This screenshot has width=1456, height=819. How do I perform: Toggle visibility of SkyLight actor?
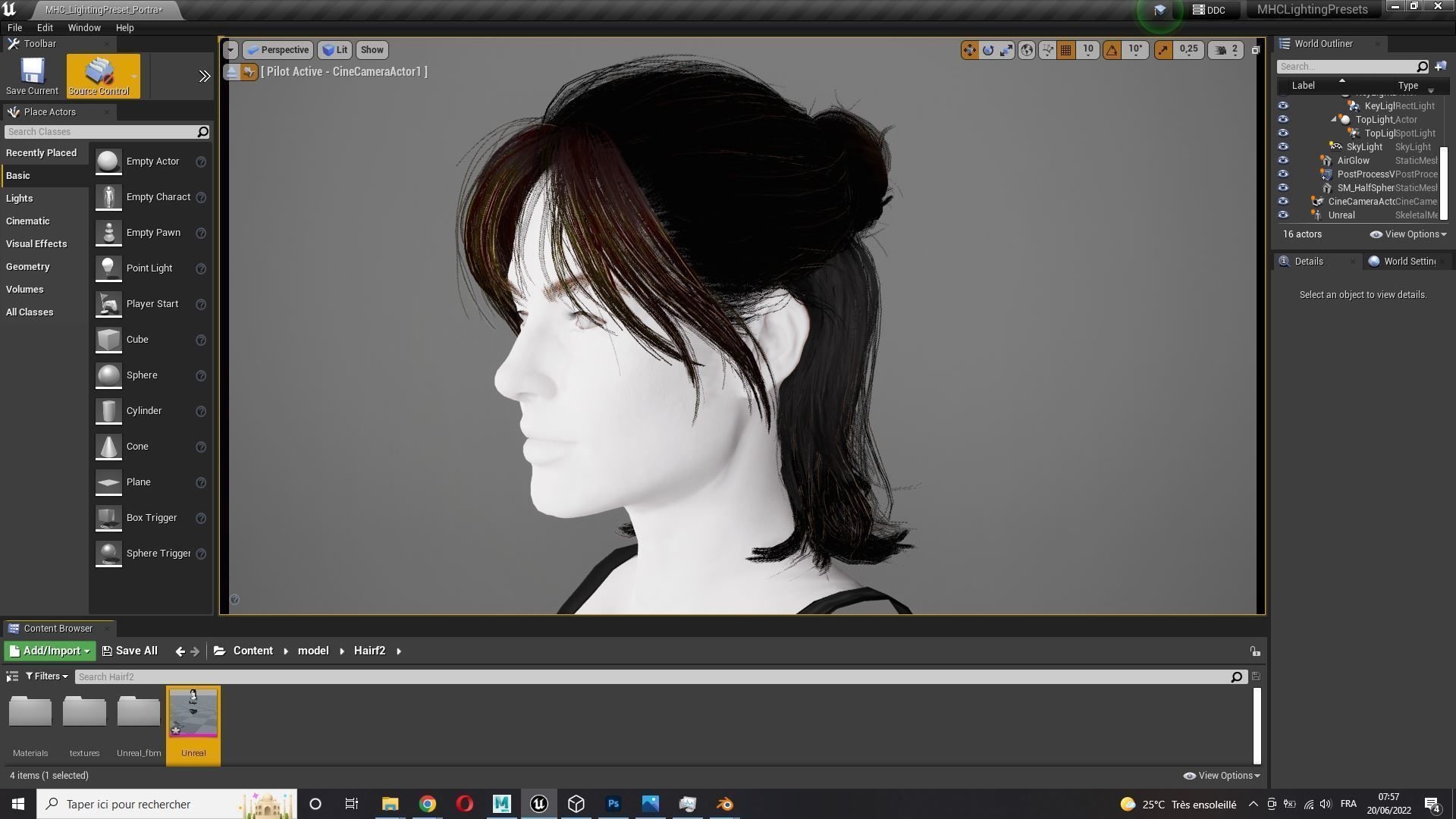click(x=1283, y=147)
